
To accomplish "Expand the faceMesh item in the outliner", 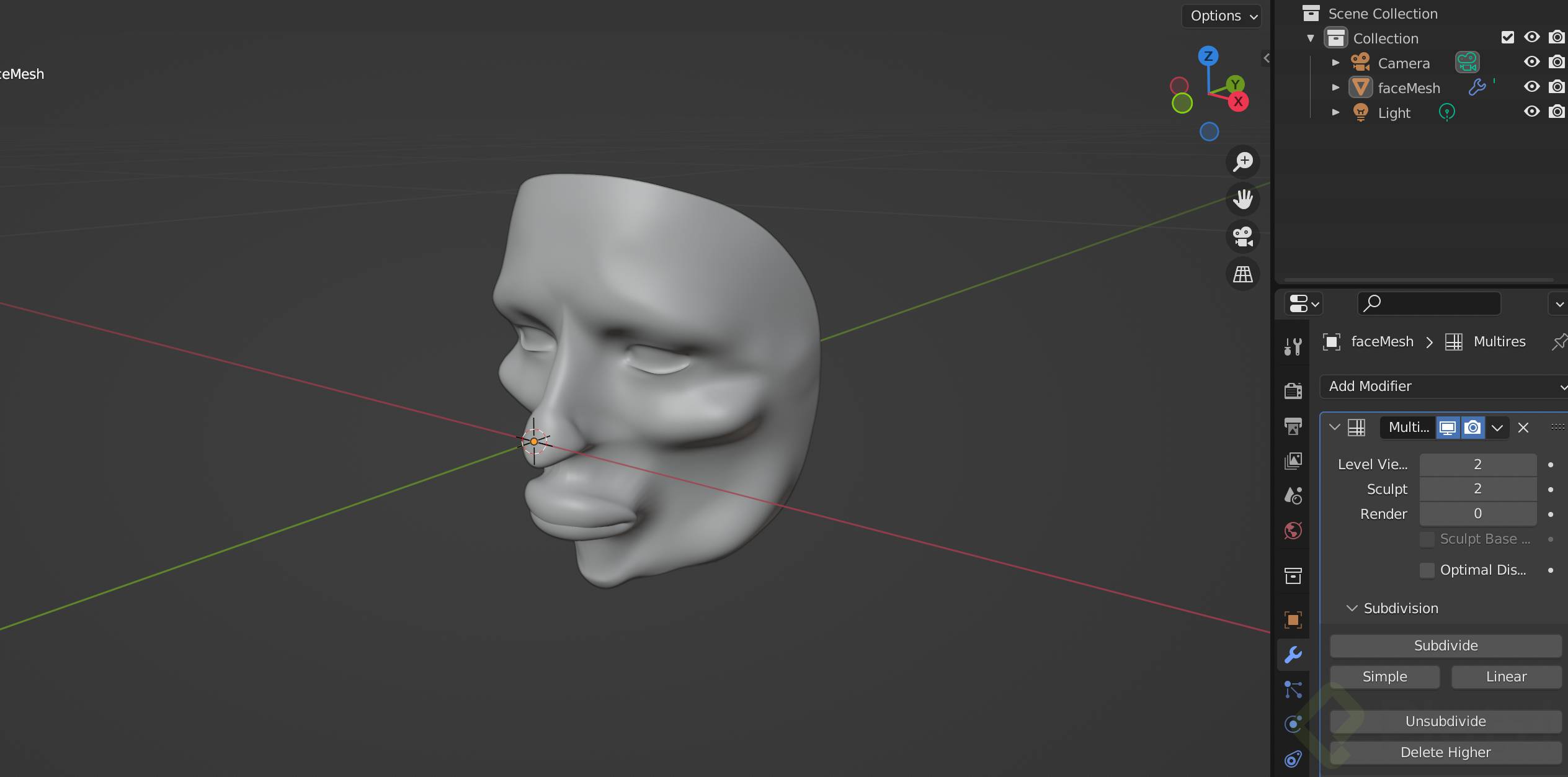I will pos(1335,88).
